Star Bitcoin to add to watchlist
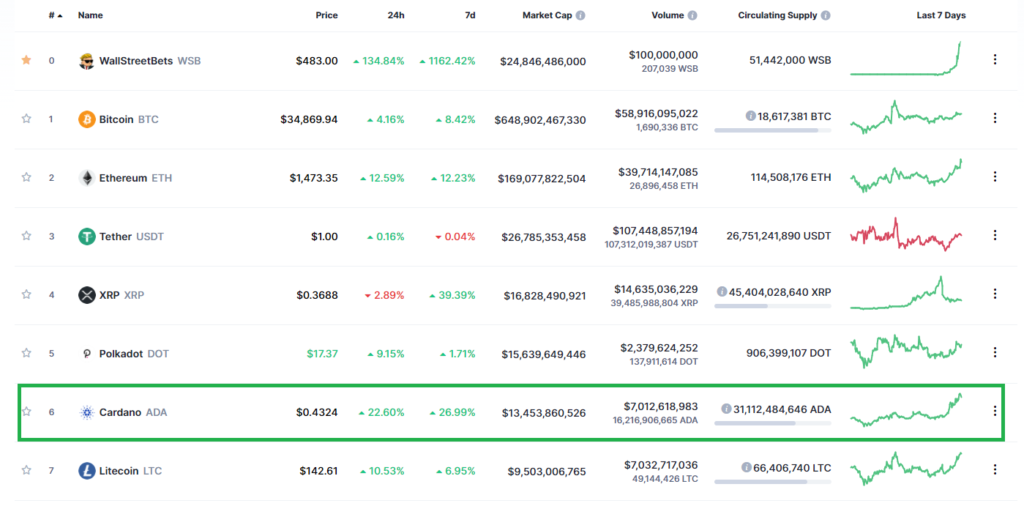Viewport: 1024px width, 506px height. tap(26, 119)
